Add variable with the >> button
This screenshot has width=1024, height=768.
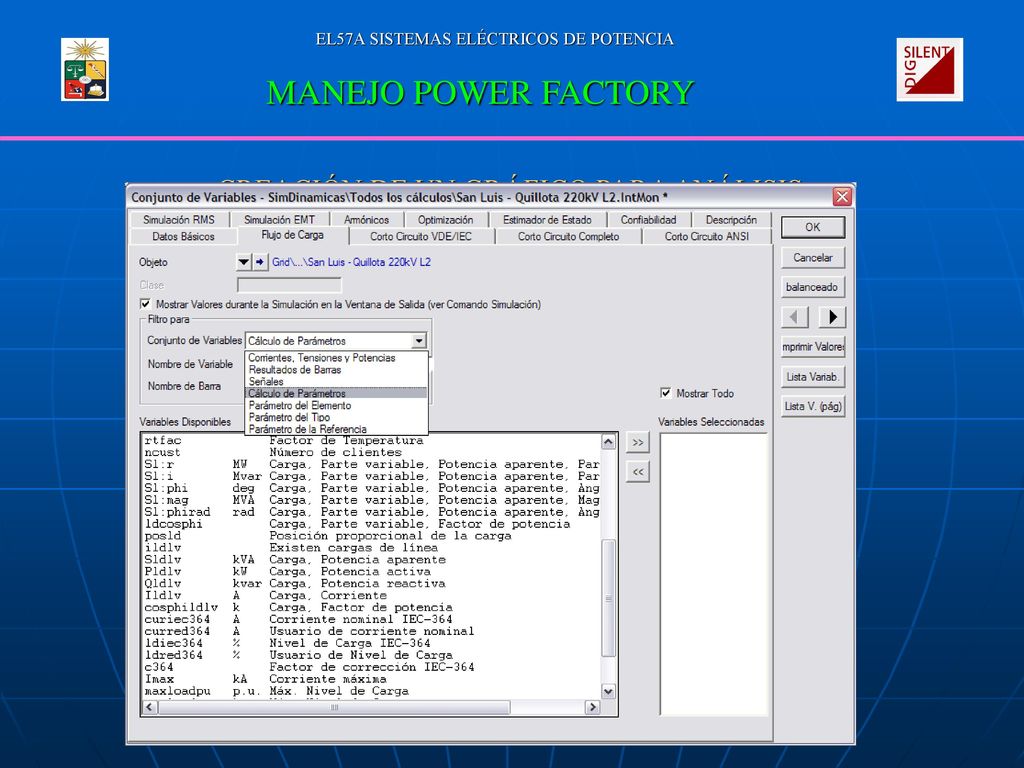pyautogui.click(x=637, y=442)
